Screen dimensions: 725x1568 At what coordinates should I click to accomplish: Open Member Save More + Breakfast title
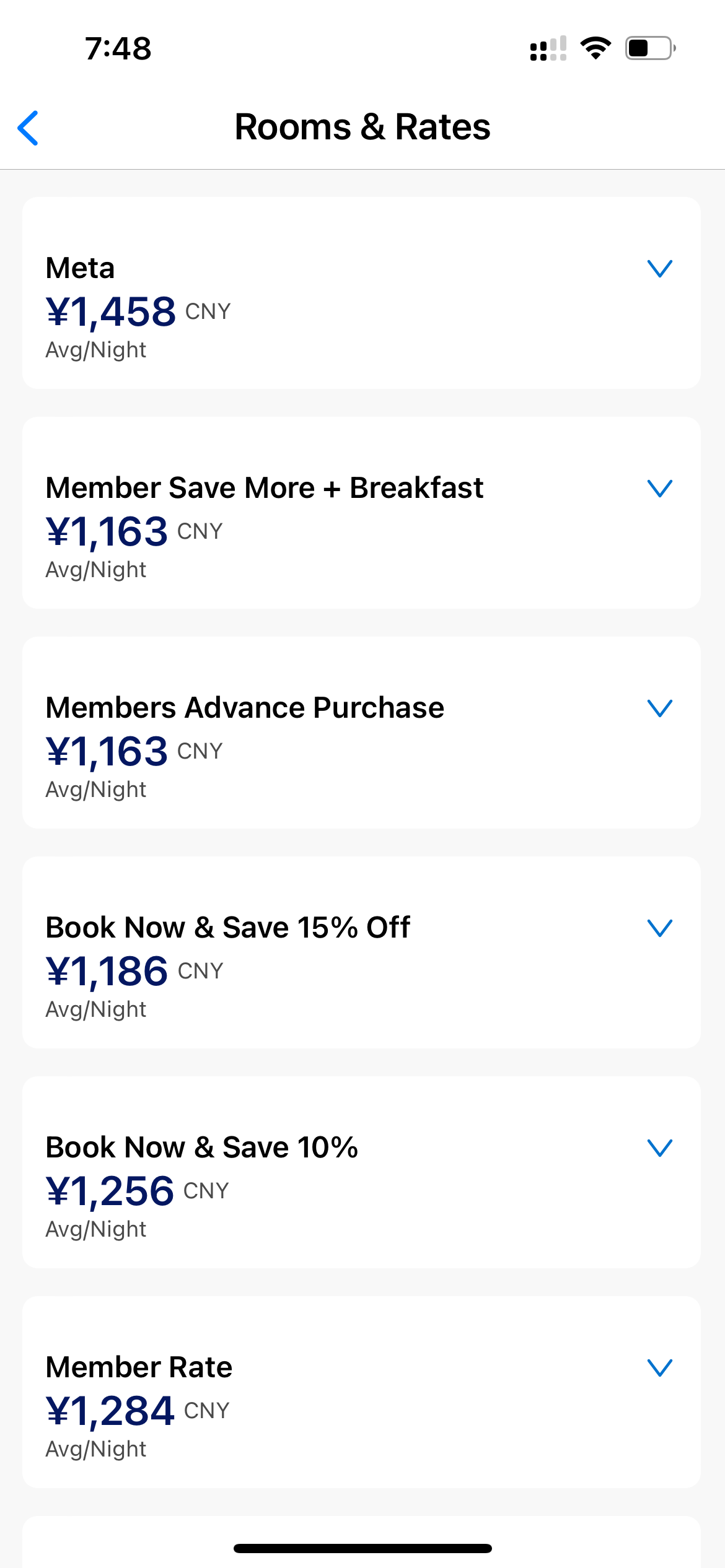pos(265,488)
